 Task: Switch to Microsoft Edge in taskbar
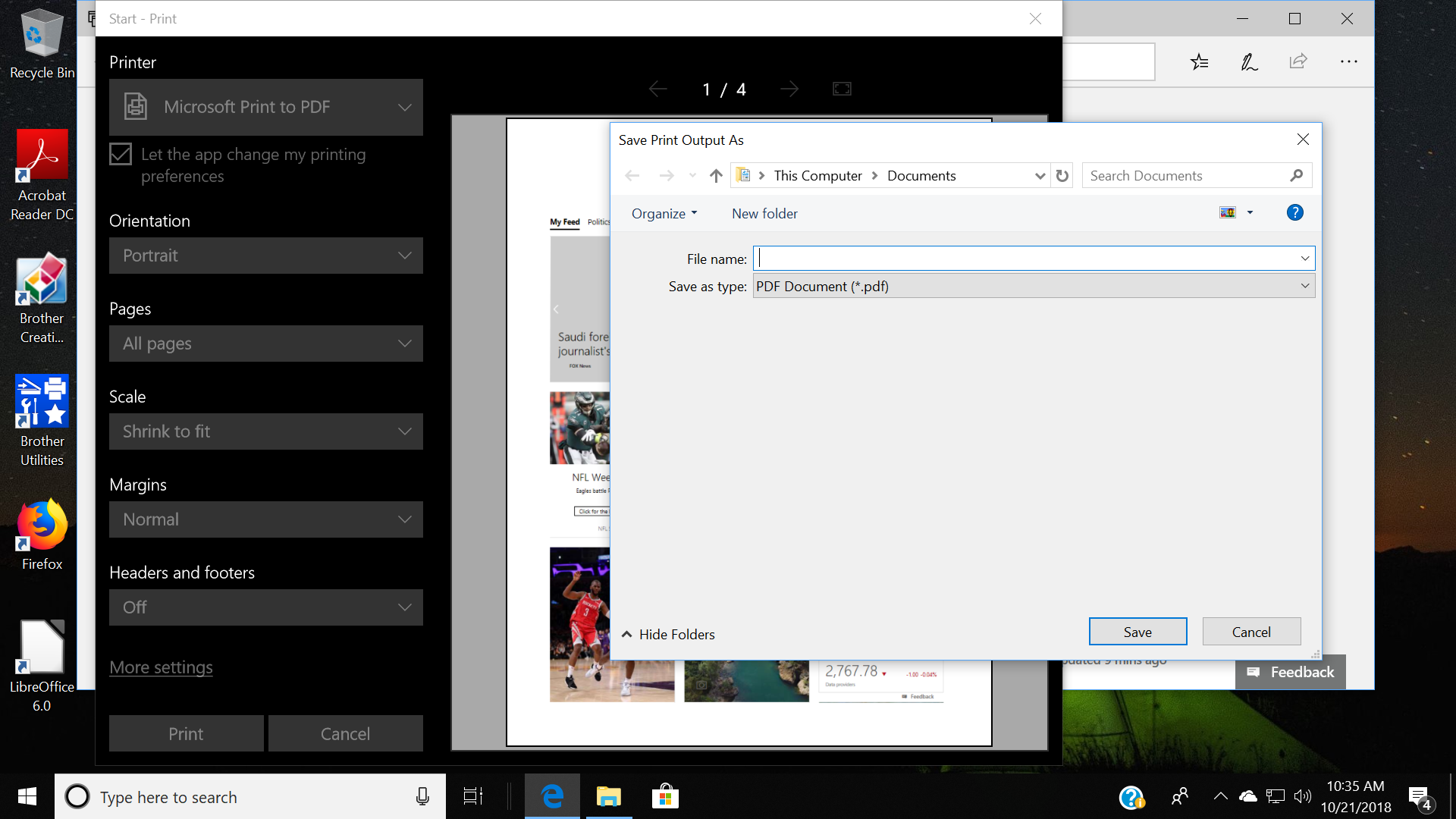552,796
